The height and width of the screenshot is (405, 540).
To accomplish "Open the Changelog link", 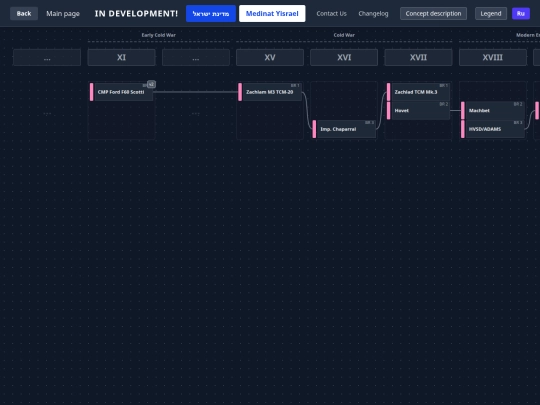I will click(x=373, y=13).
